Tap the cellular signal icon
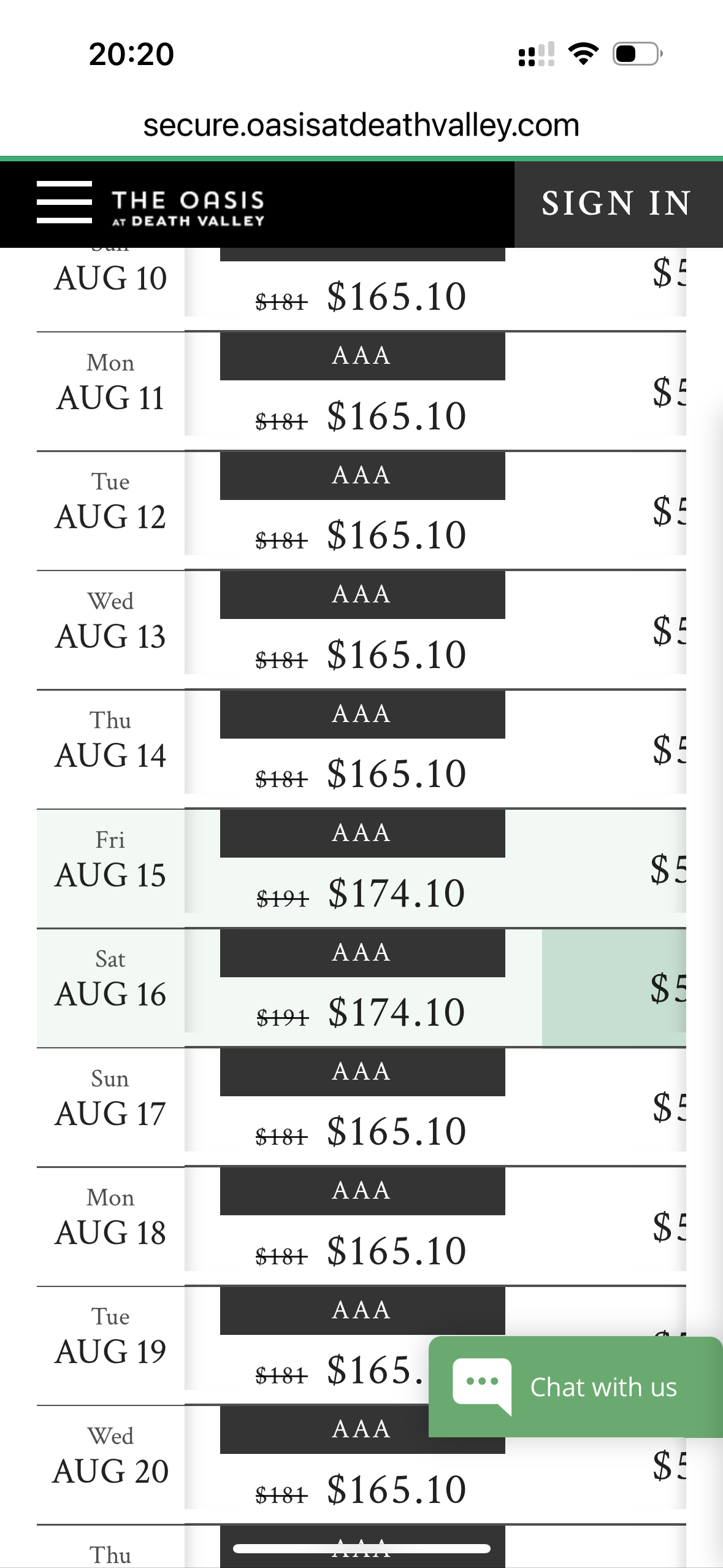The width and height of the screenshot is (723, 1568). point(536,54)
